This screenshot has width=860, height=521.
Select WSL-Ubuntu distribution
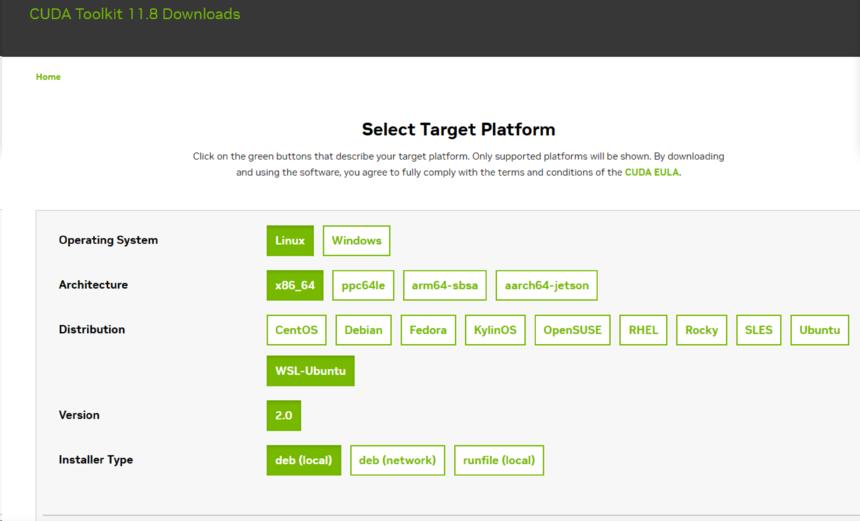pyautogui.click(x=310, y=371)
